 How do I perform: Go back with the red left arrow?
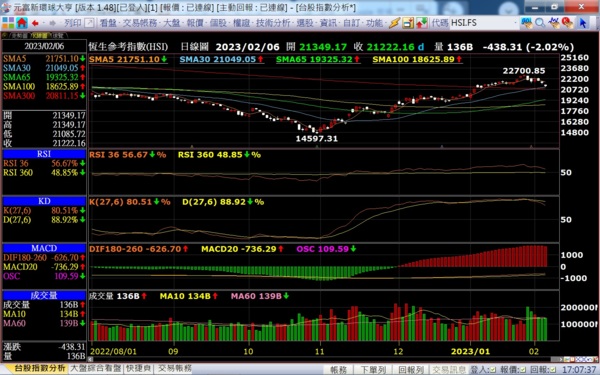pyautogui.click(x=35, y=23)
